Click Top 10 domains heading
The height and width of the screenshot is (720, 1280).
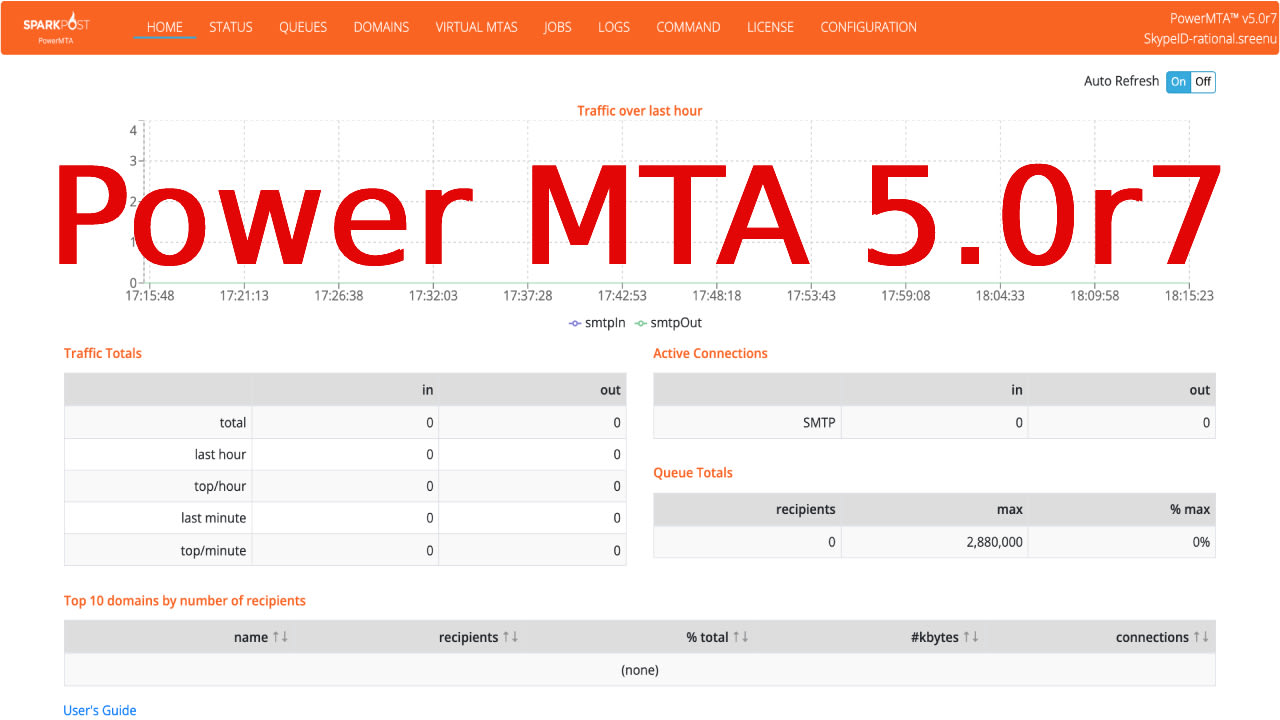point(185,601)
